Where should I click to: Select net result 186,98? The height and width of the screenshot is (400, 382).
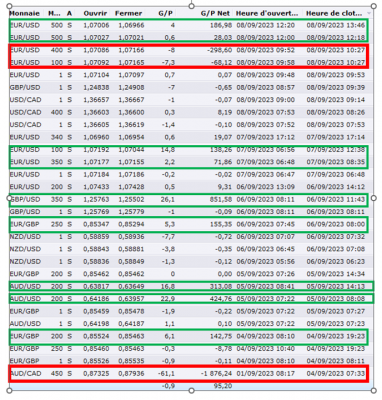point(221,25)
